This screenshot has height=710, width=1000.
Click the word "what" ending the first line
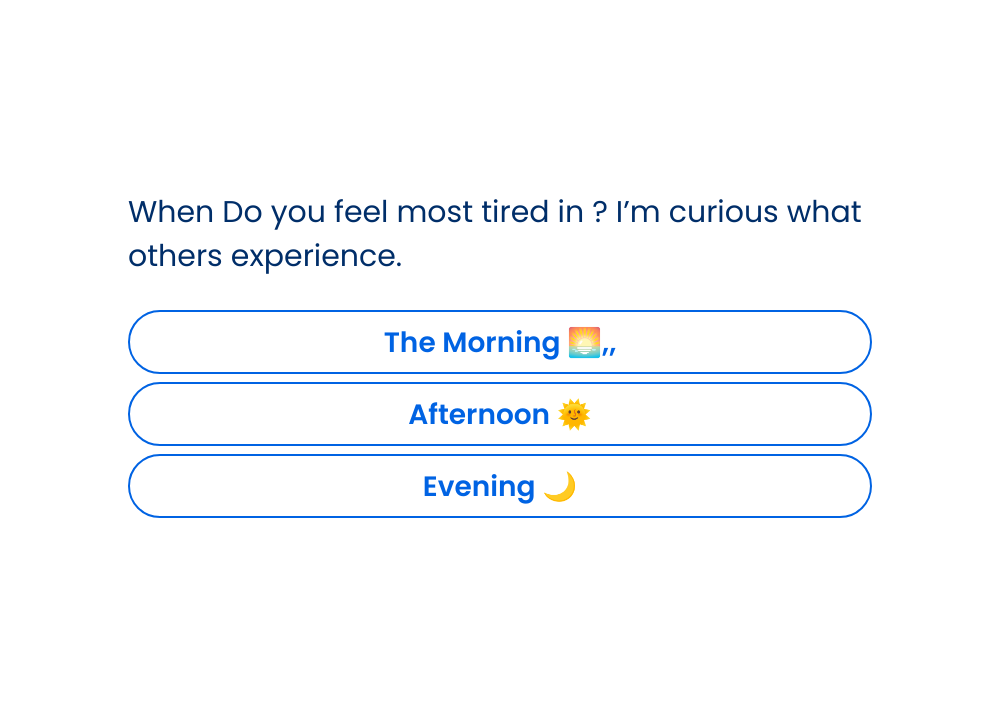(x=824, y=212)
